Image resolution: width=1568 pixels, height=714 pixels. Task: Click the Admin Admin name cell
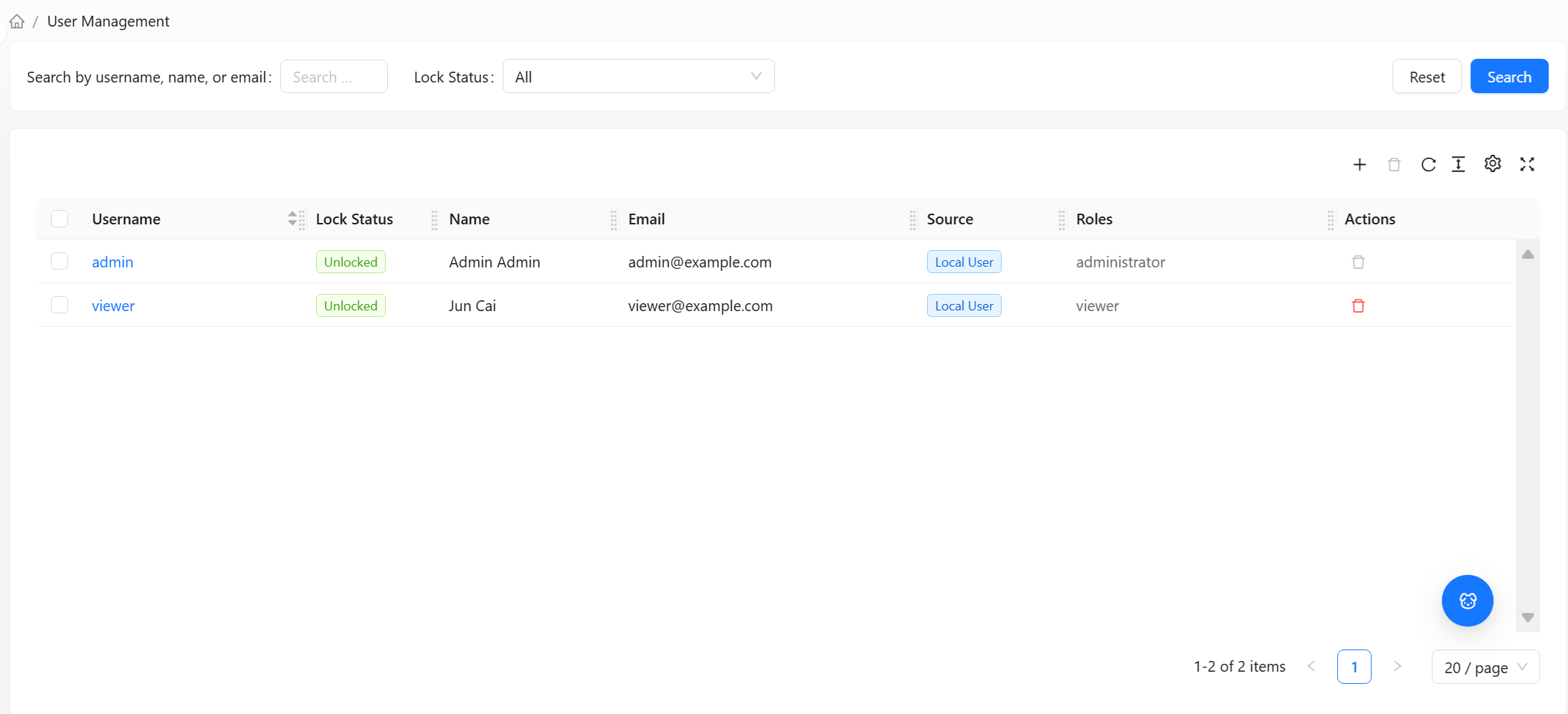pyautogui.click(x=495, y=262)
